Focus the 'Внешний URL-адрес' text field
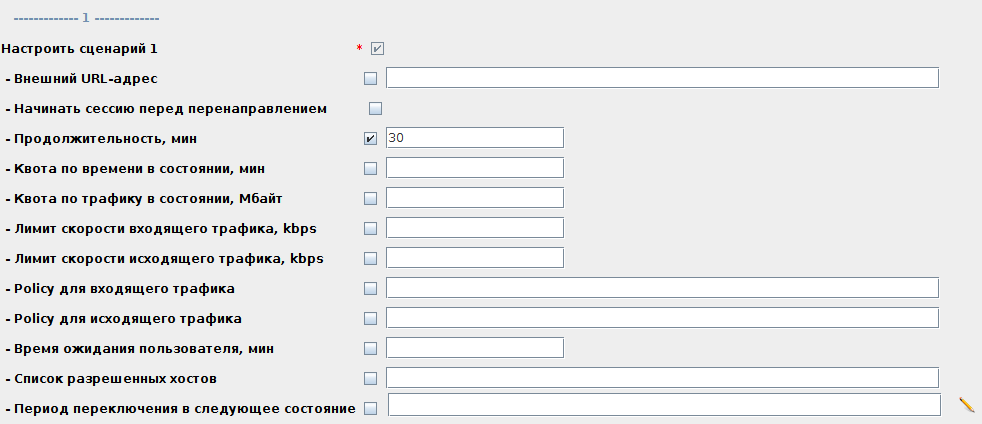This screenshot has height=424, width=982. tap(662, 78)
